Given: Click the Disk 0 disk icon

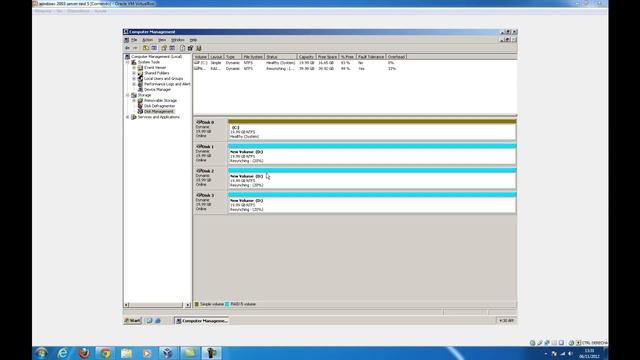Looking at the screenshot, I should point(199,122).
